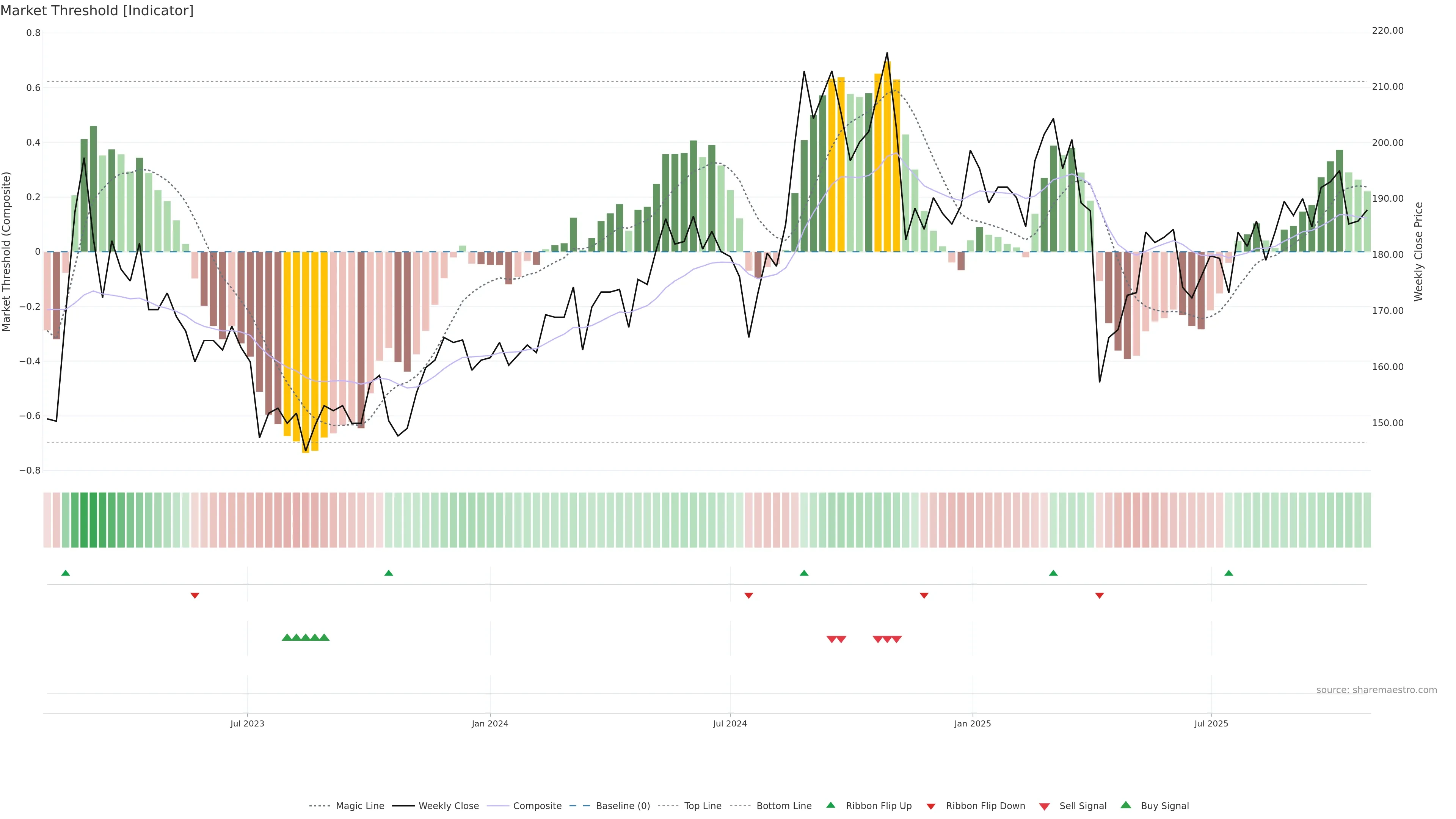Image resolution: width=1456 pixels, height=819 pixels.
Task: Hide the Composite series via legend
Action: [x=537, y=806]
